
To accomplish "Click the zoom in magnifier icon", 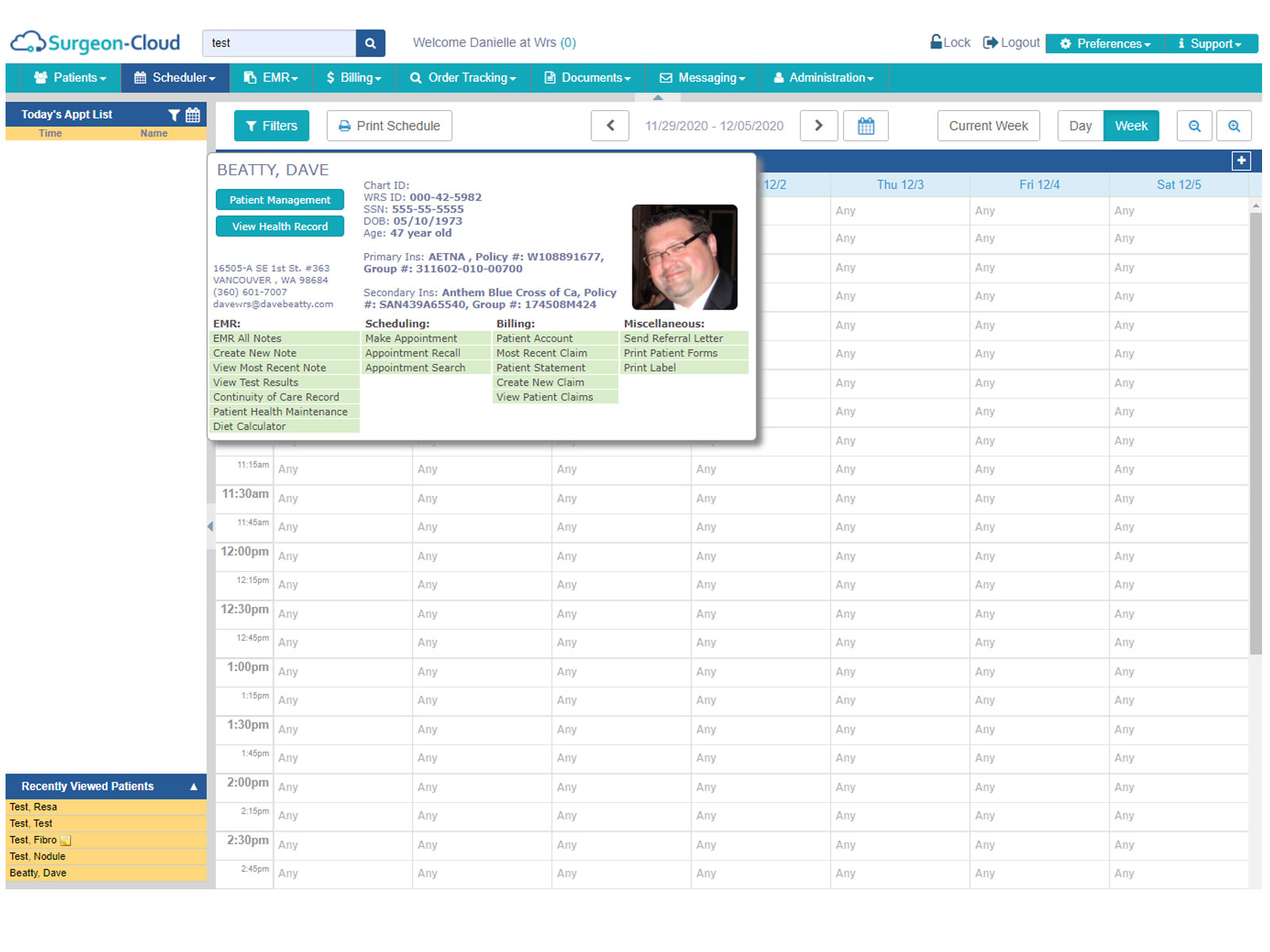I will click(1234, 125).
